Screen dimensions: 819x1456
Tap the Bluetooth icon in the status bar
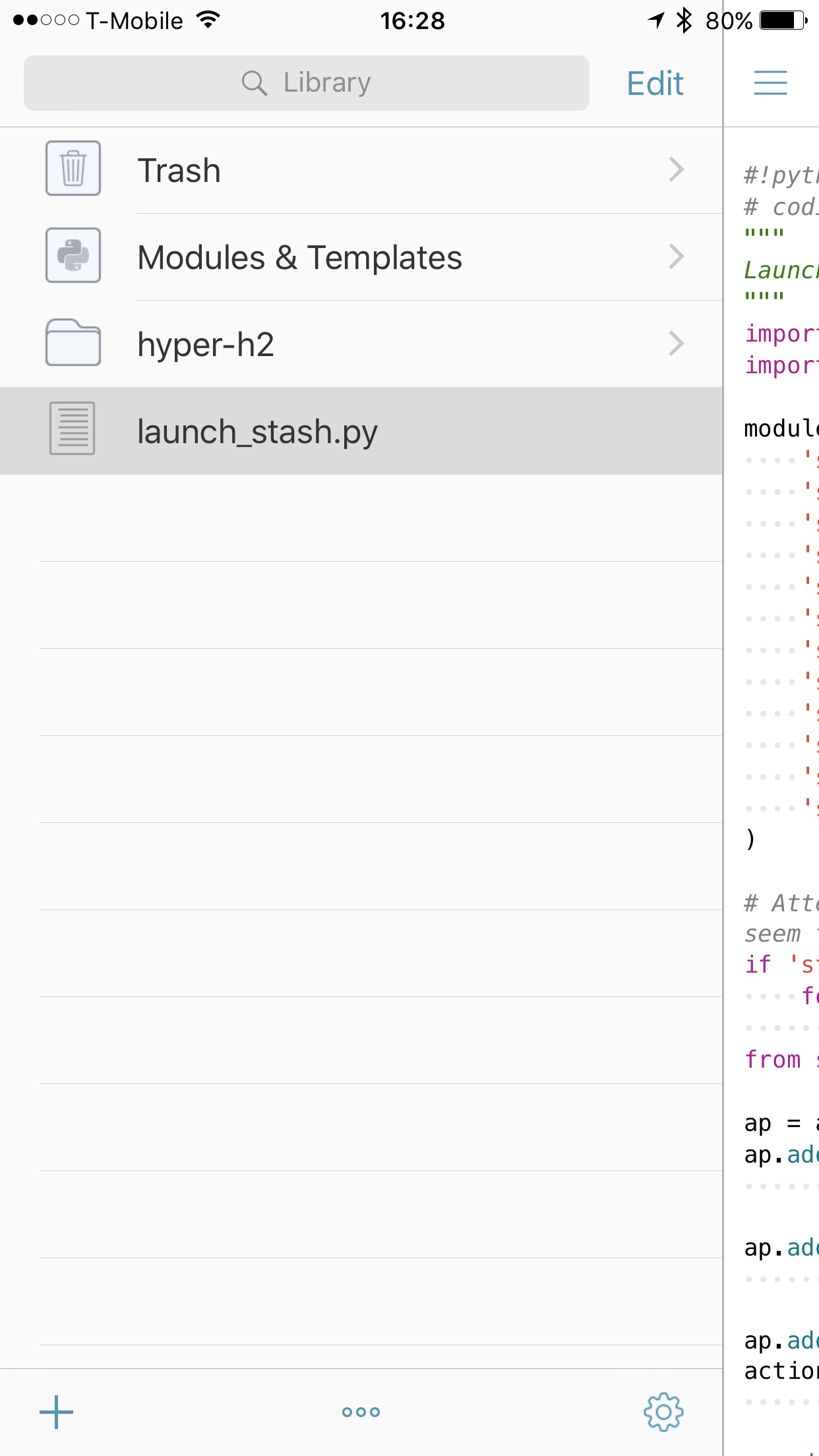point(684,20)
